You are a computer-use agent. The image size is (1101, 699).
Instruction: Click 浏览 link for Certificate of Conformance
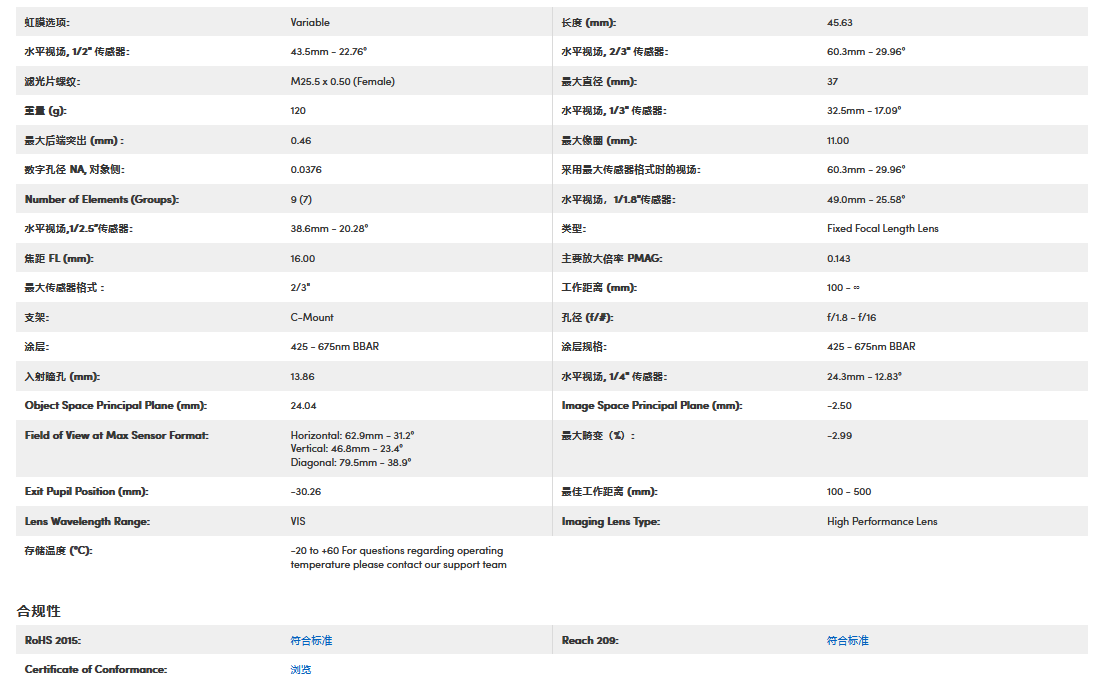point(301,669)
